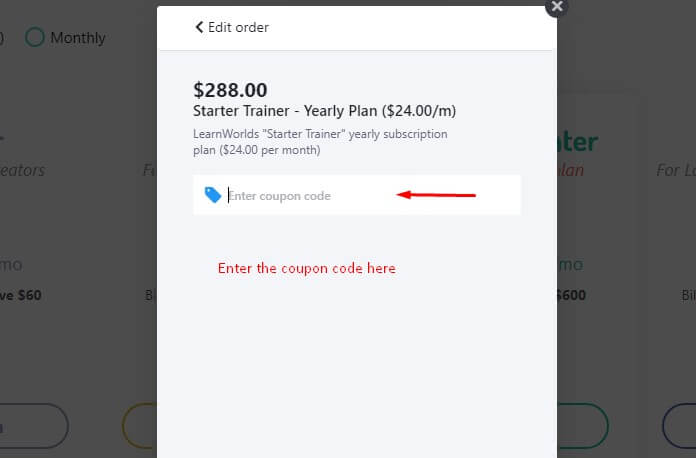
Task: Click the LearnWorlds yearly subscription description text
Action: [320, 142]
